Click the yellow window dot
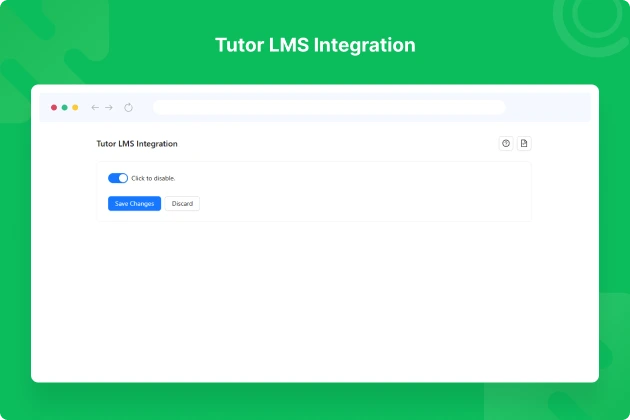This screenshot has height=420, width=630. point(75,107)
